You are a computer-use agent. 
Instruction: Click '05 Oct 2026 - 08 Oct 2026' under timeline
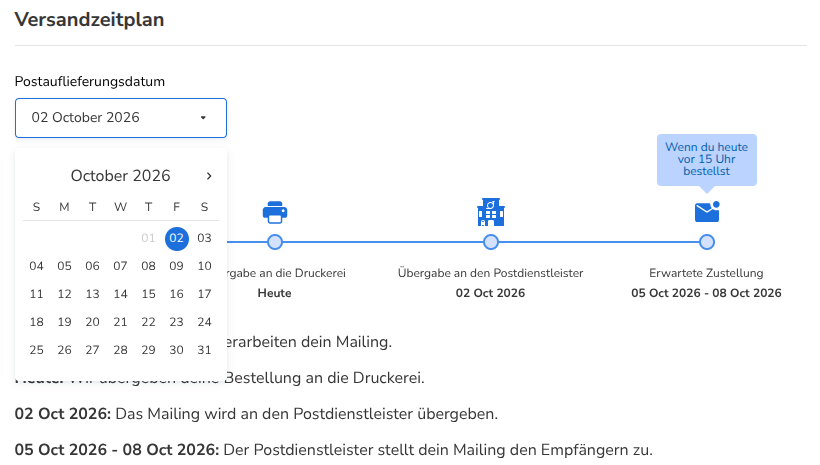pos(707,293)
